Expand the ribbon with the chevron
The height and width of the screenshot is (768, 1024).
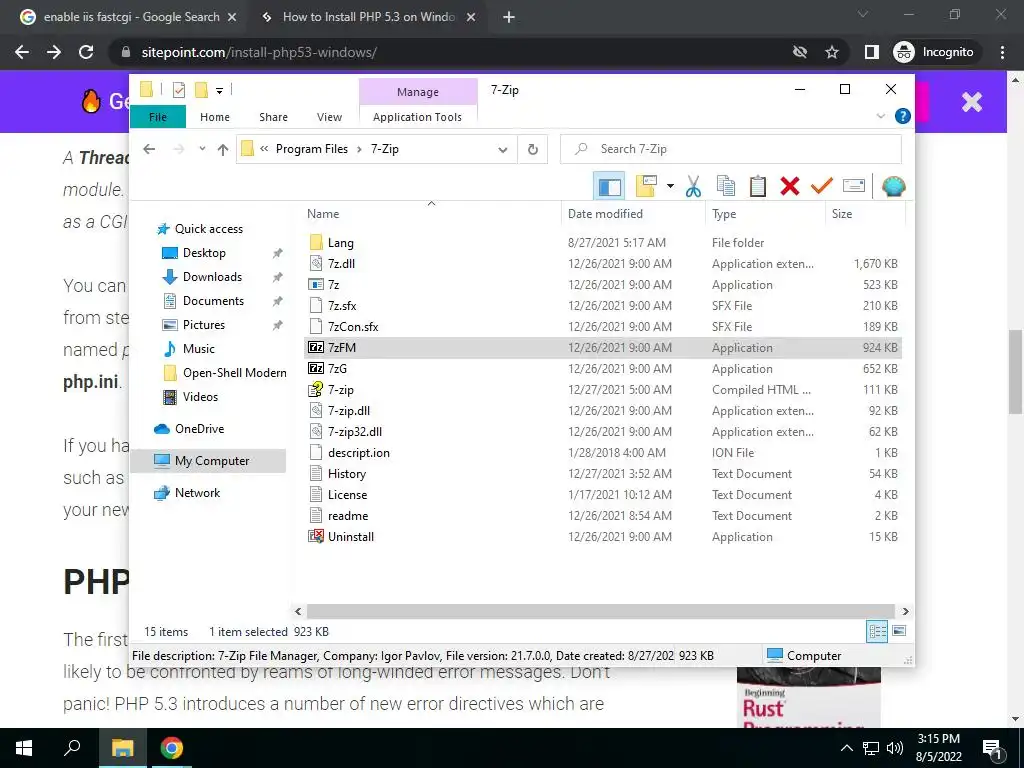[x=880, y=116]
